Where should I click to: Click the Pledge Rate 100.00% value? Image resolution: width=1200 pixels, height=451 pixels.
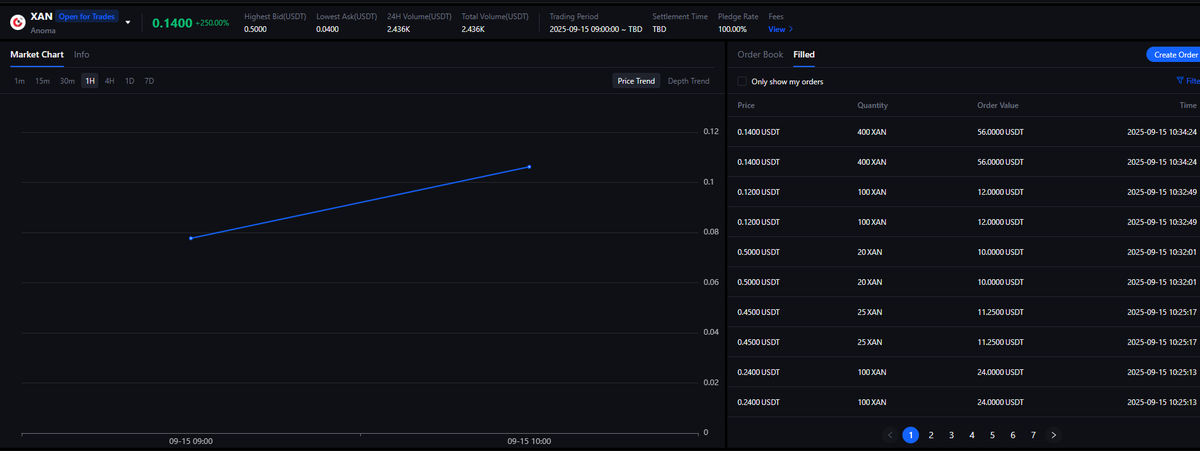point(732,29)
